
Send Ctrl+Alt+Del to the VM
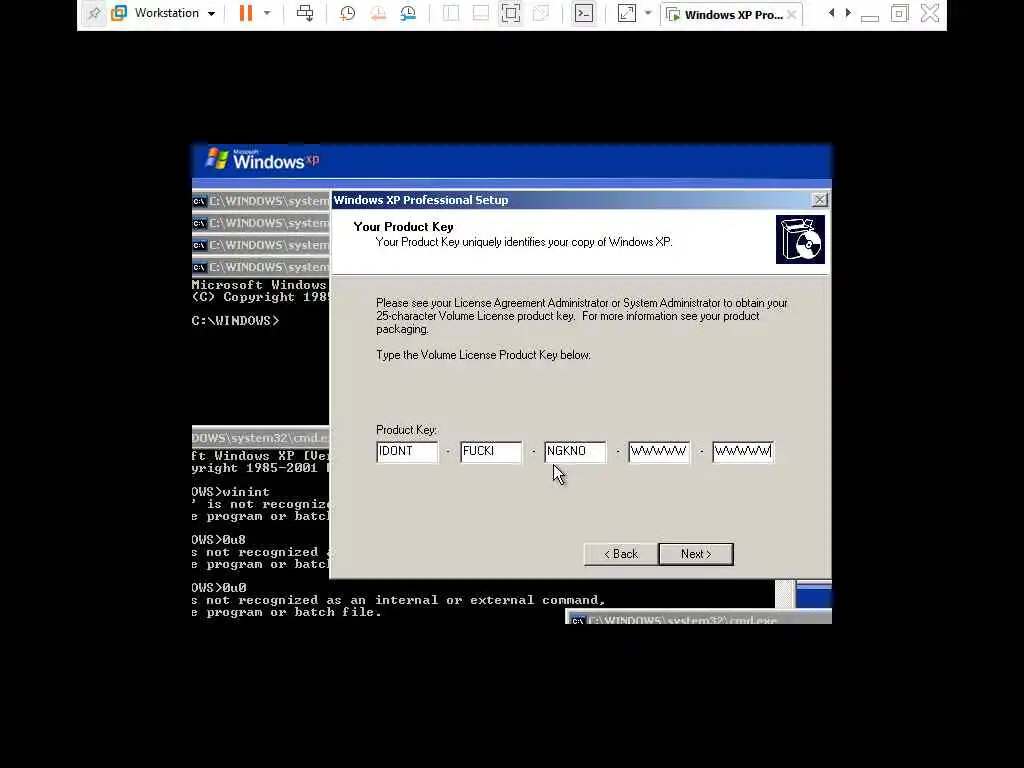[x=305, y=13]
